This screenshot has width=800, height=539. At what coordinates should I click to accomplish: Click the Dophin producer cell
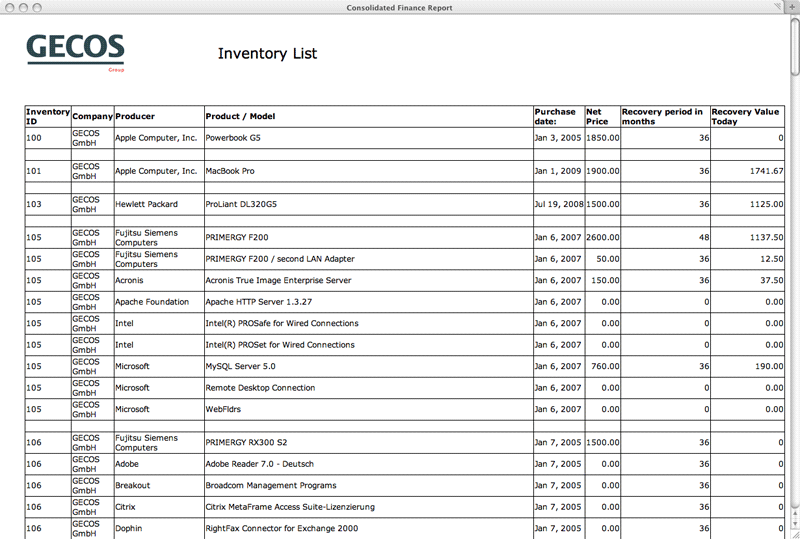click(159, 528)
